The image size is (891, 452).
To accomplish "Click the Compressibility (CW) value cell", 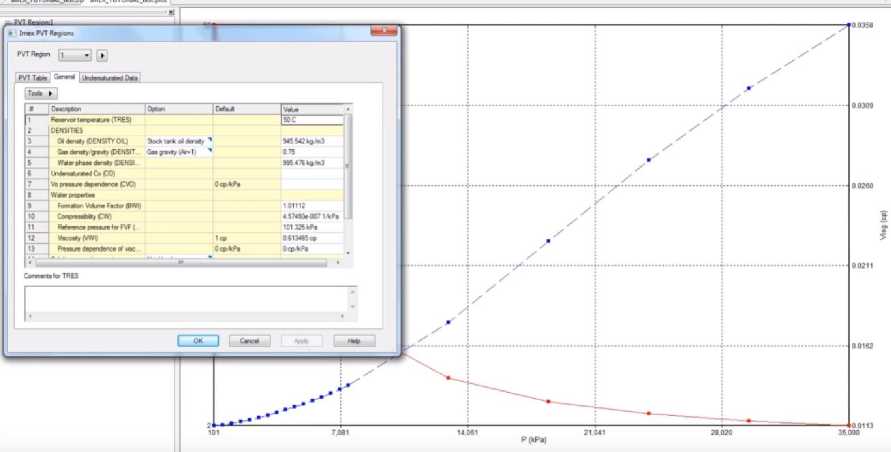I will [313, 216].
